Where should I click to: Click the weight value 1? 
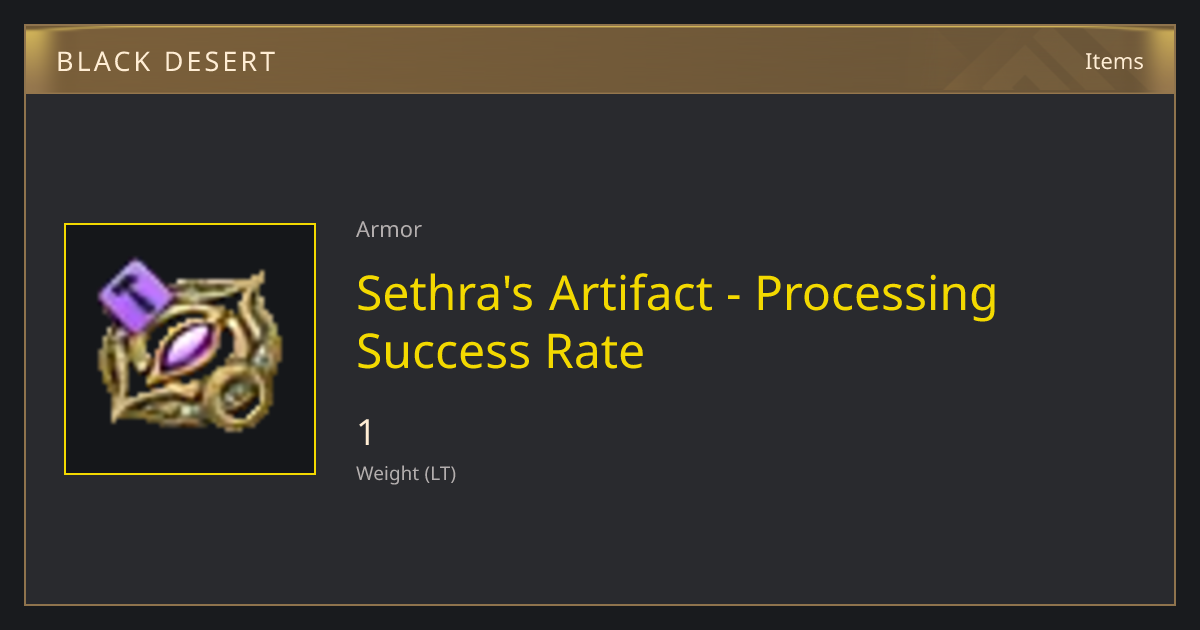point(366,433)
